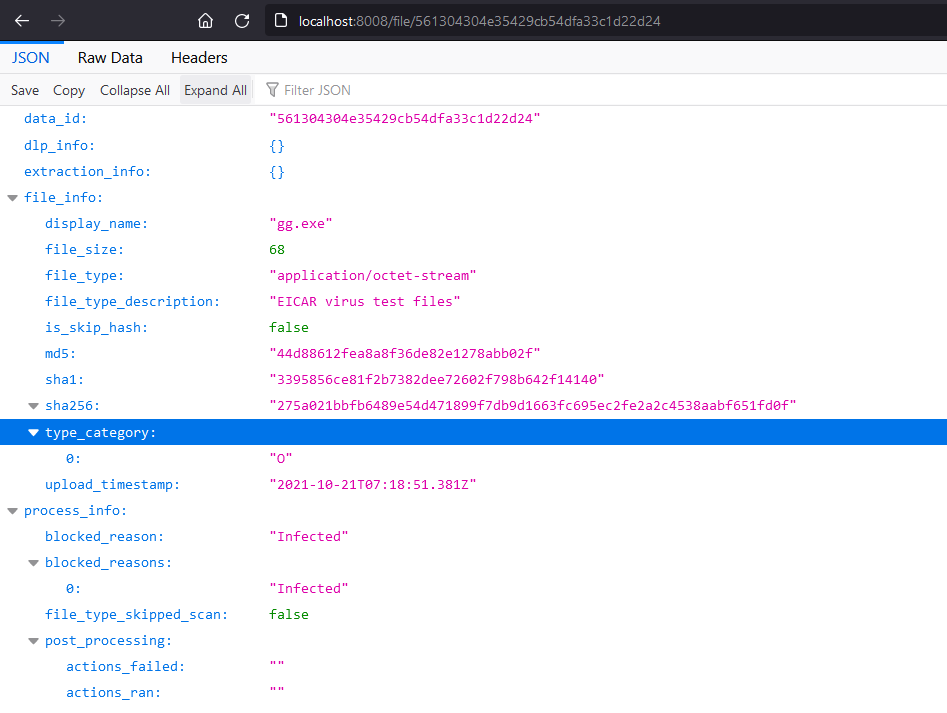Select the actions_ran key

point(114,692)
